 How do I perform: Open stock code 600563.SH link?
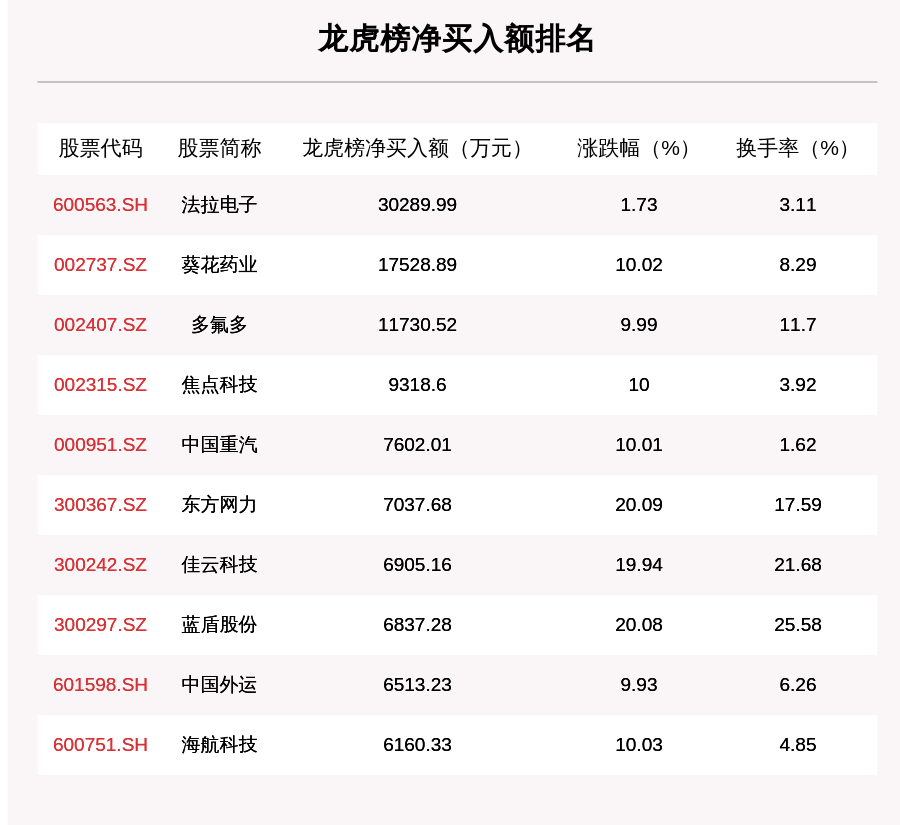click(x=100, y=204)
